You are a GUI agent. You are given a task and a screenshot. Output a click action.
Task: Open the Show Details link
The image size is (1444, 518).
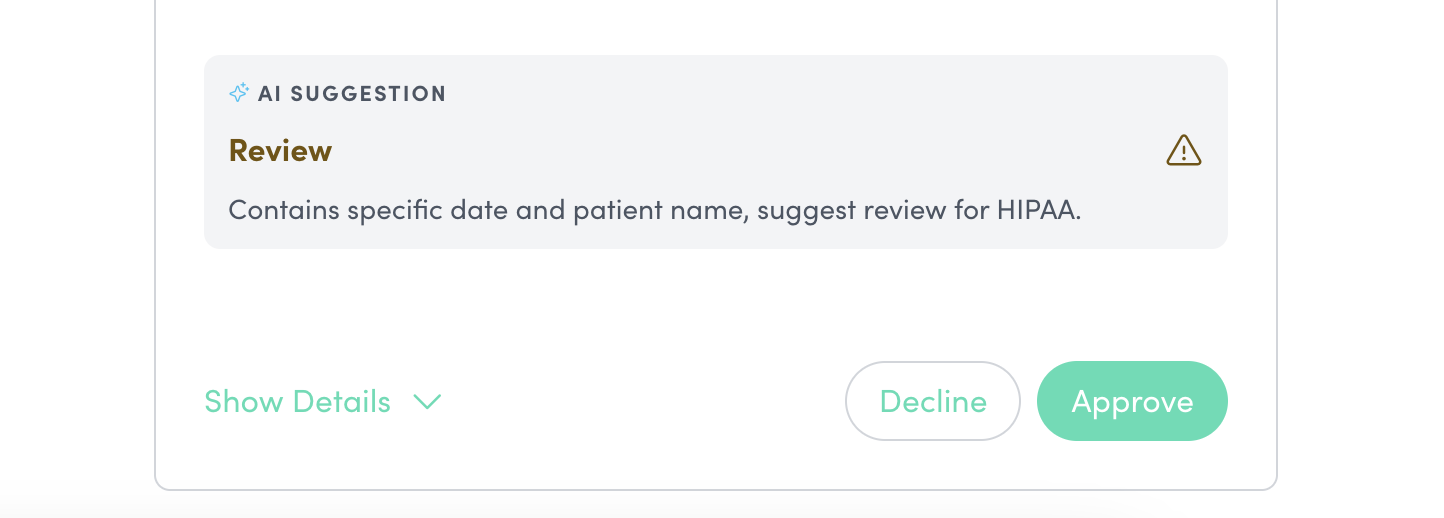click(297, 402)
